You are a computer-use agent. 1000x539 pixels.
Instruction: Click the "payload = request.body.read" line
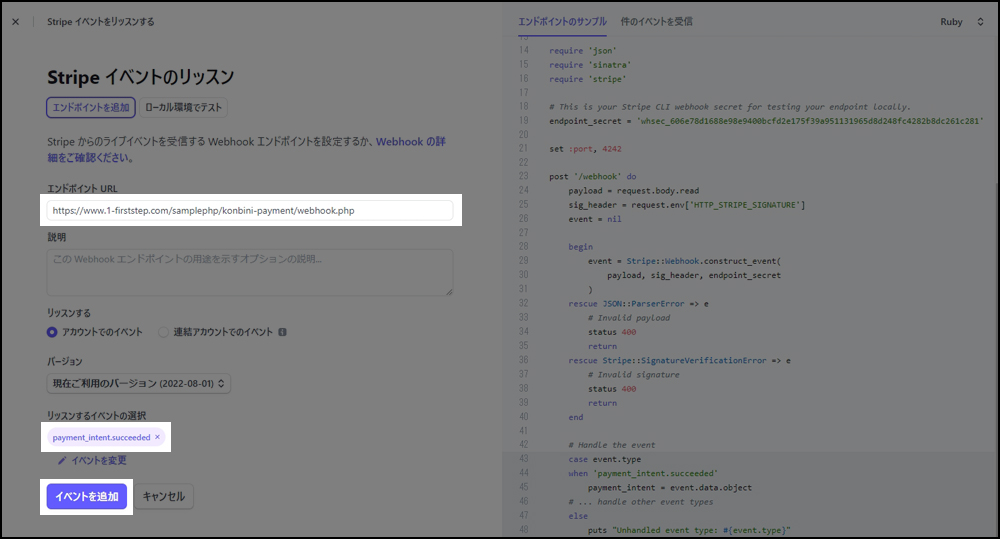633,191
